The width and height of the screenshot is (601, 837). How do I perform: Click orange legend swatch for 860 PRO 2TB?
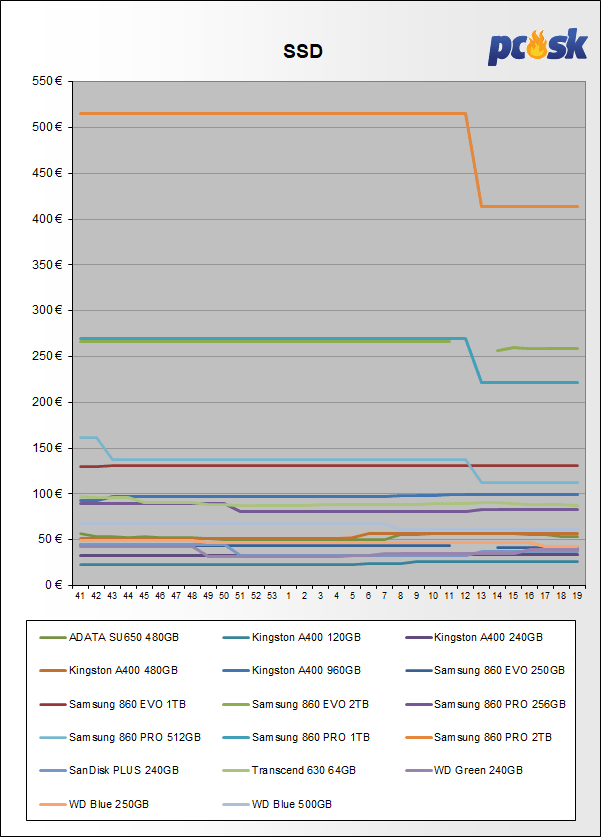pyautogui.click(x=418, y=738)
